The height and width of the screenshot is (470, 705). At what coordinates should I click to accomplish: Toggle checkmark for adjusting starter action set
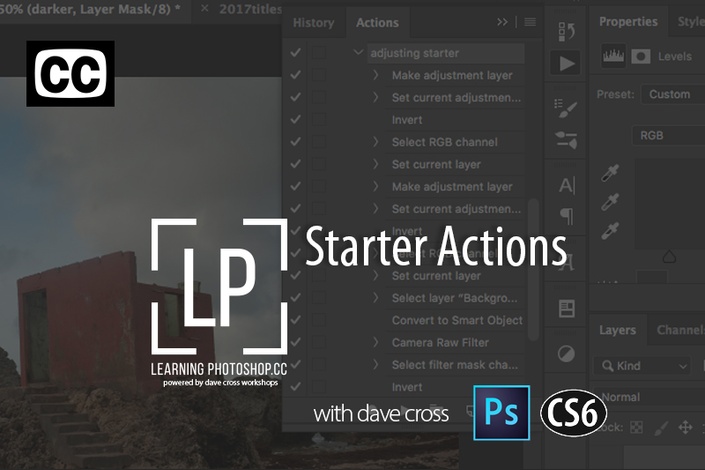[295, 53]
